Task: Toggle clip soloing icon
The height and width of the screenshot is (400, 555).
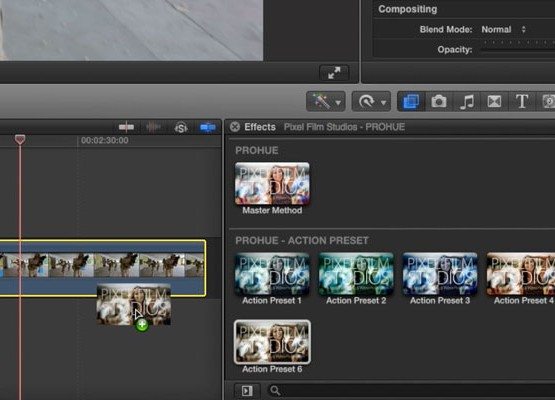Action: 181,127
